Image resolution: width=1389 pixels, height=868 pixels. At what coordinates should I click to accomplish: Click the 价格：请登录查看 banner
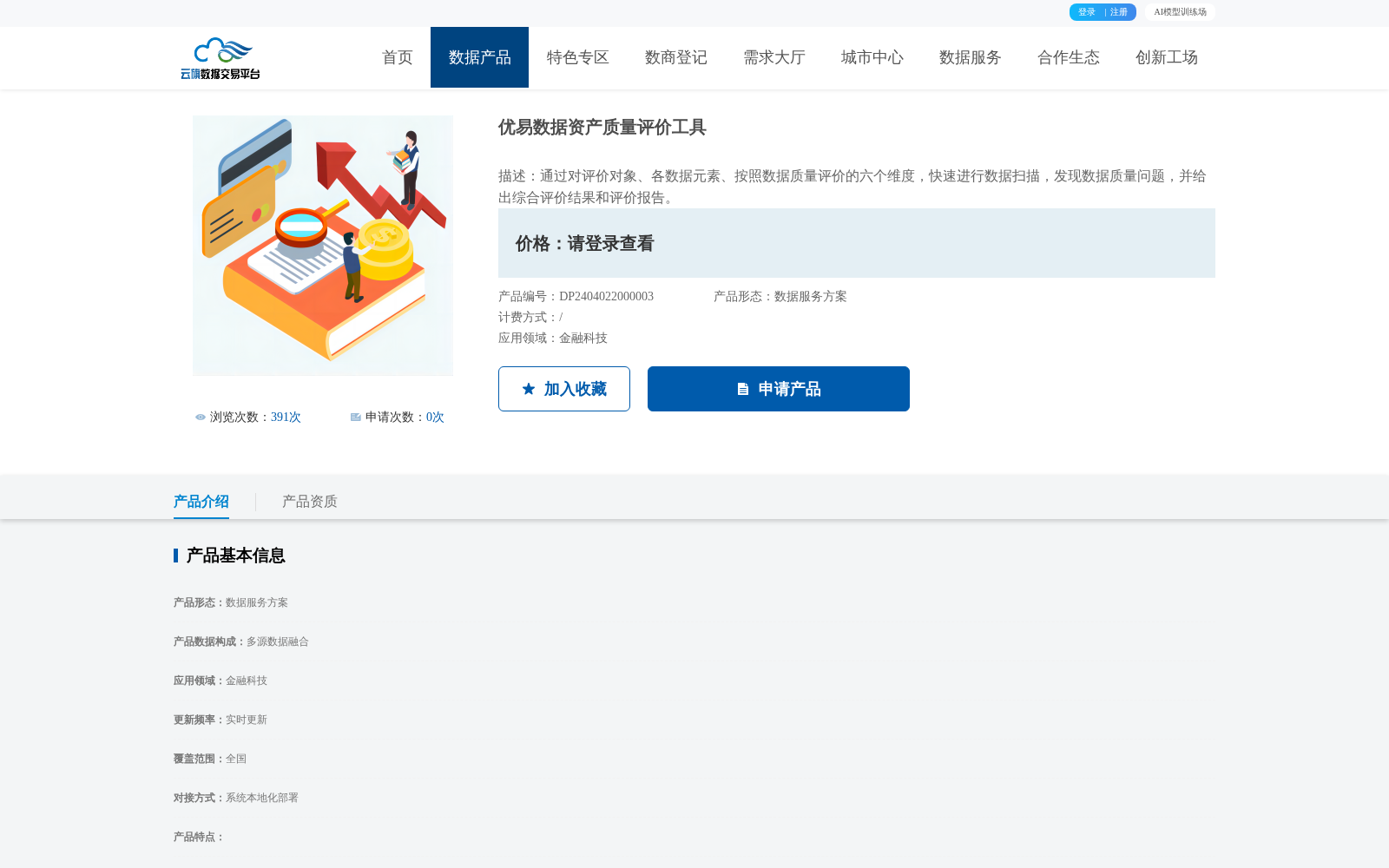(857, 243)
